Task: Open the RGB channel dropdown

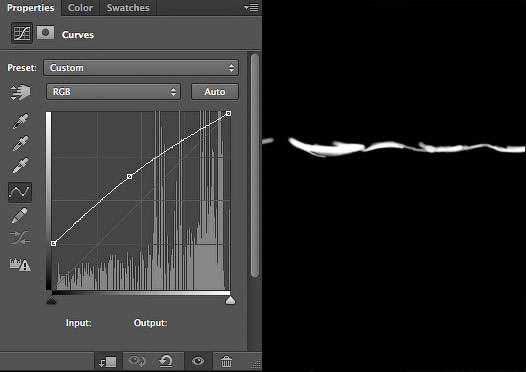Action: [x=113, y=92]
